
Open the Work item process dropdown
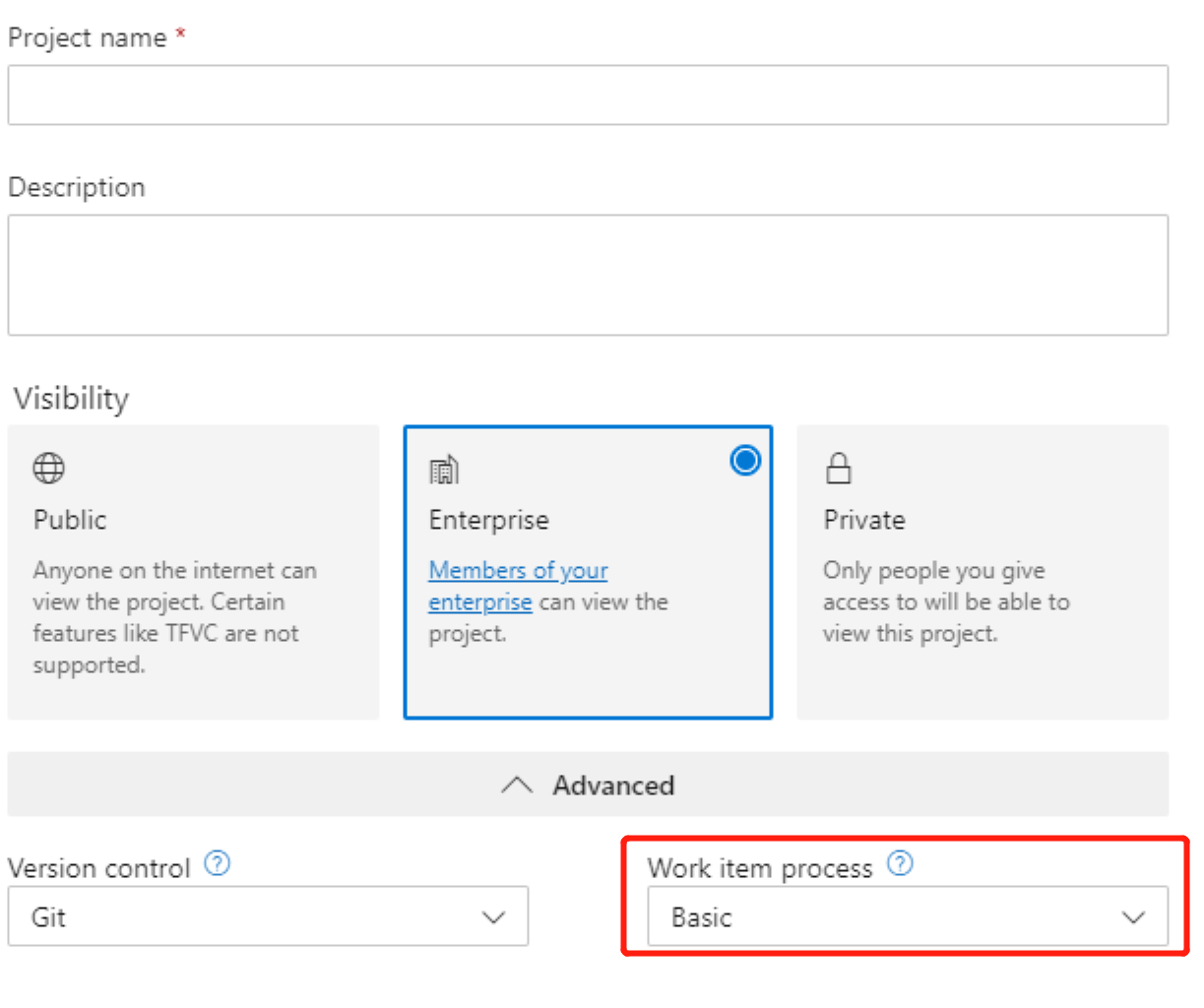pos(908,916)
